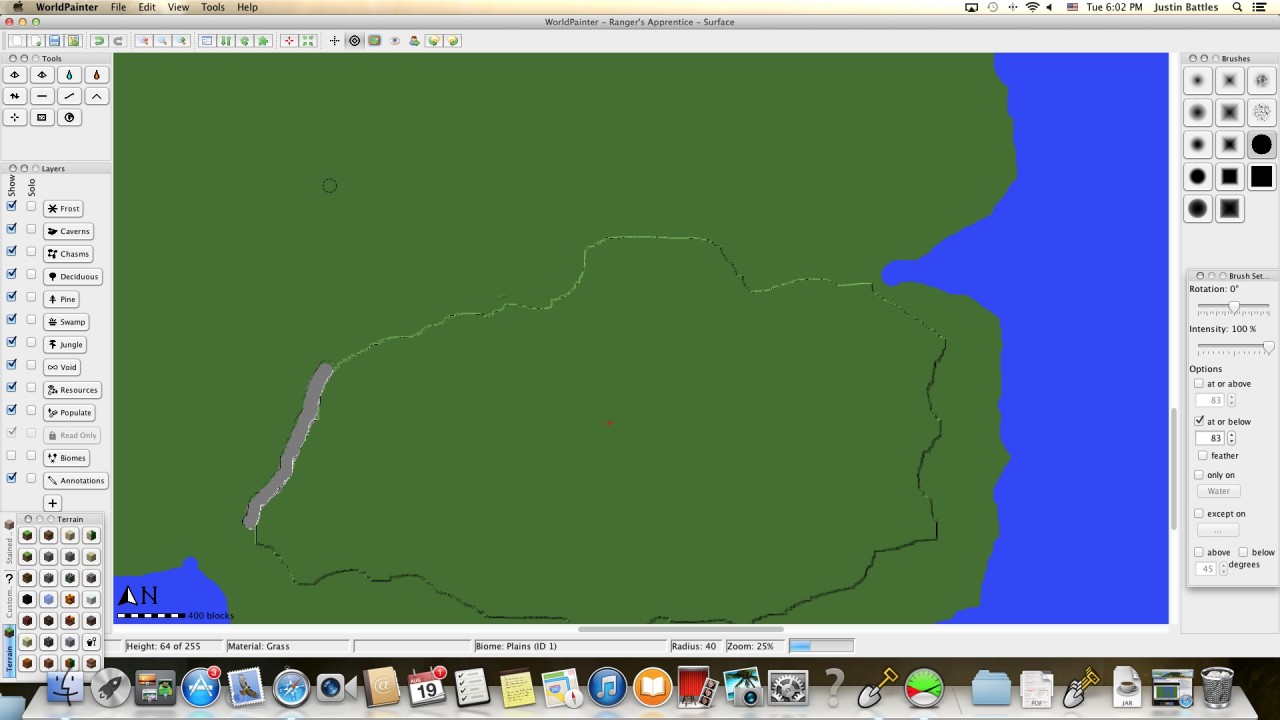
Task: Select the Flood with lava tool
Action: click(x=96, y=75)
